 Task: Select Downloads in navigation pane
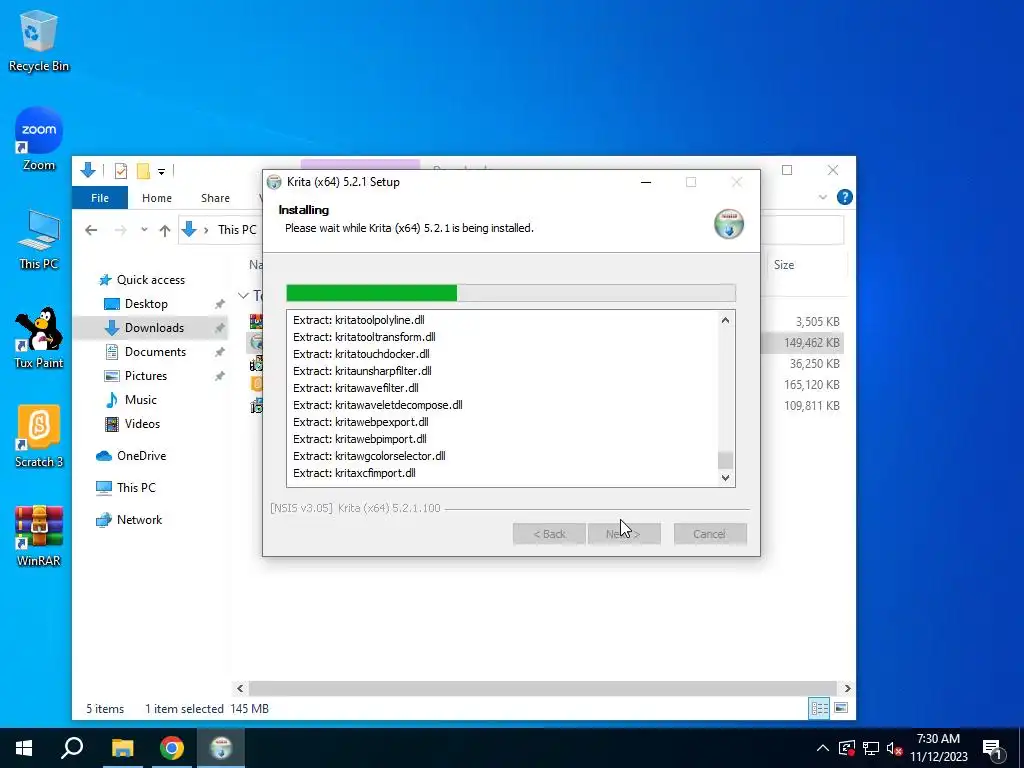154,328
